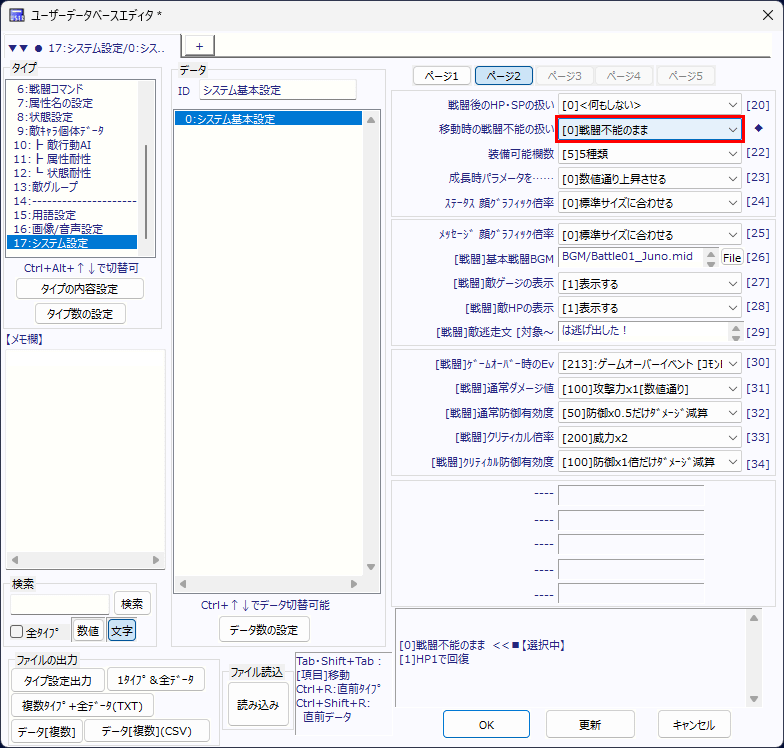Click the search text input field

pos(60,604)
